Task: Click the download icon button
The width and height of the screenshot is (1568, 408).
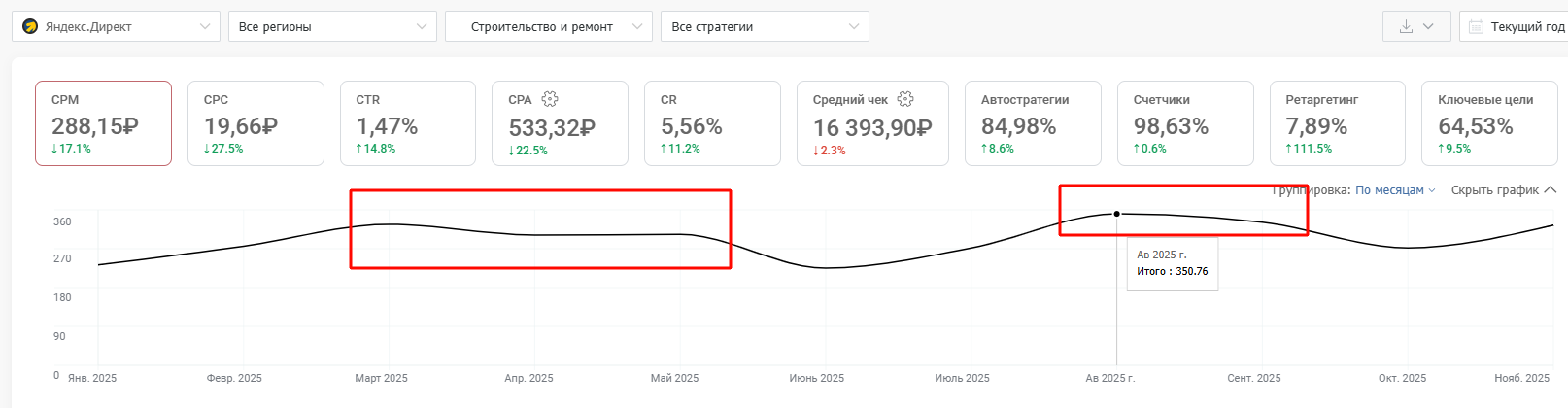Action: click(x=1406, y=26)
